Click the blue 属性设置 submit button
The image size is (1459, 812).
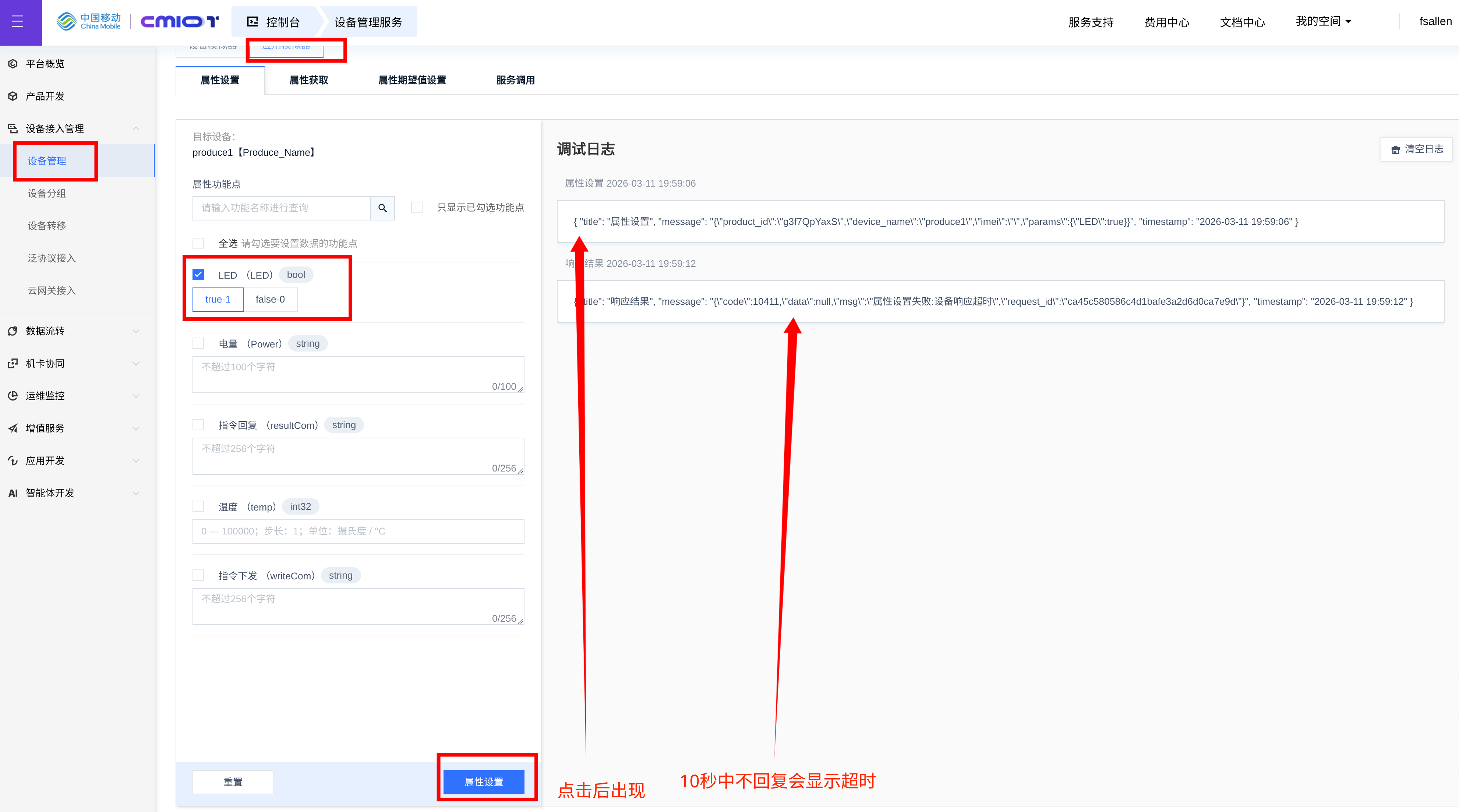tap(484, 781)
